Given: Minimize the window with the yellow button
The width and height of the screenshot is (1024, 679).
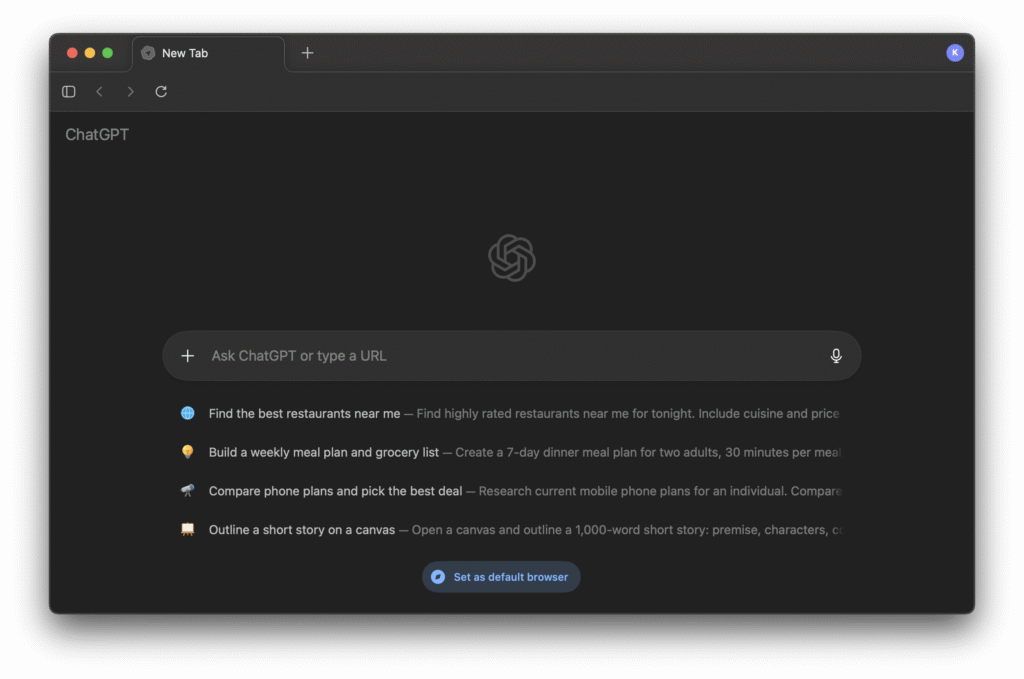Looking at the screenshot, I should [90, 53].
